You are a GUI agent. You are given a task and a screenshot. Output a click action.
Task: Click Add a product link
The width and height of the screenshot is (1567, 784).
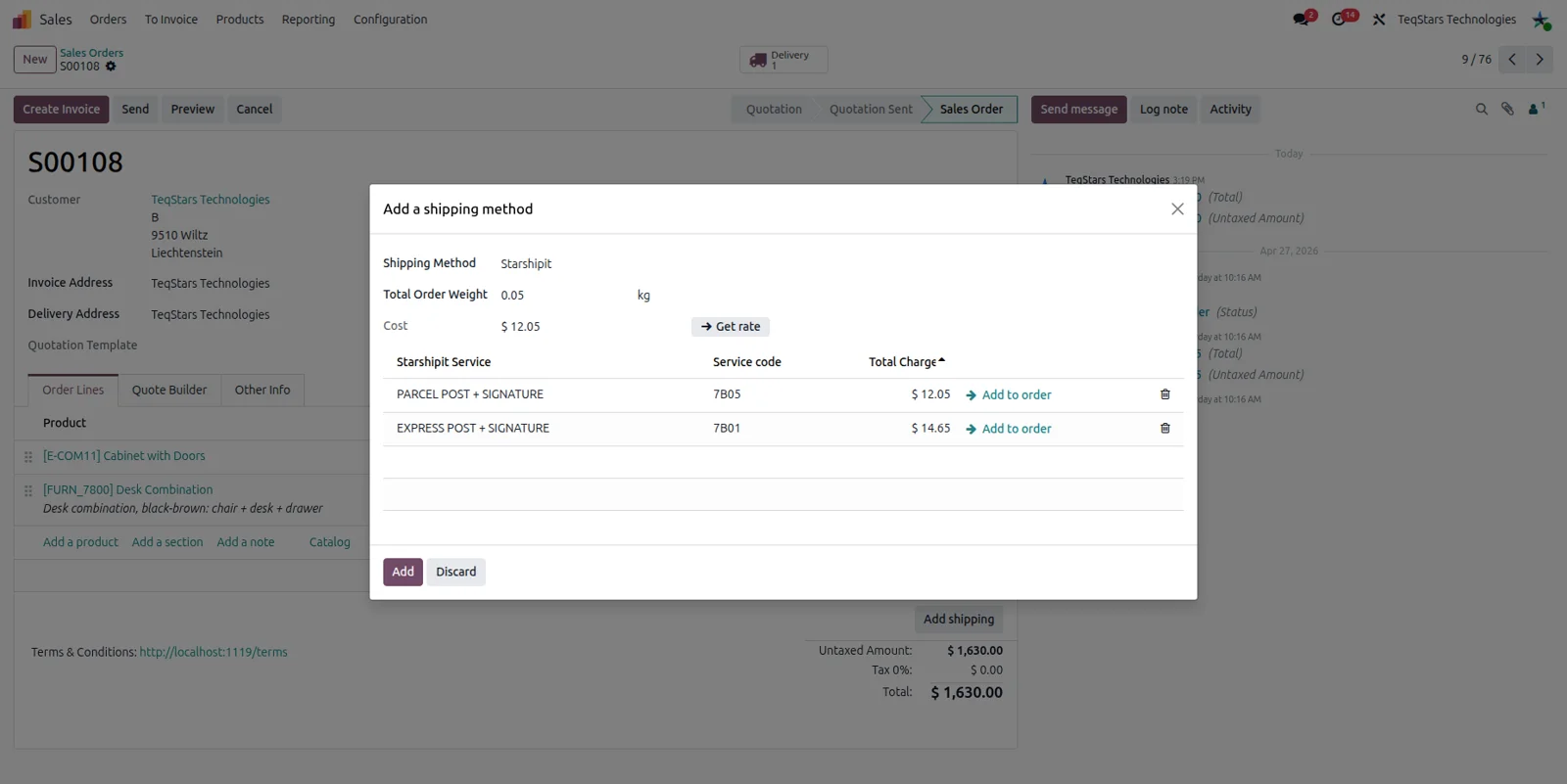click(80, 542)
